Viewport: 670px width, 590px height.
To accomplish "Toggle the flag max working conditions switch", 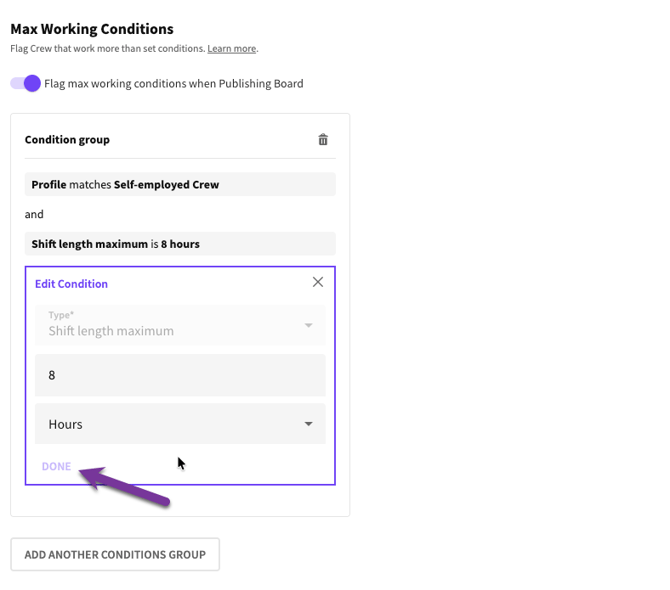I will tap(26, 83).
